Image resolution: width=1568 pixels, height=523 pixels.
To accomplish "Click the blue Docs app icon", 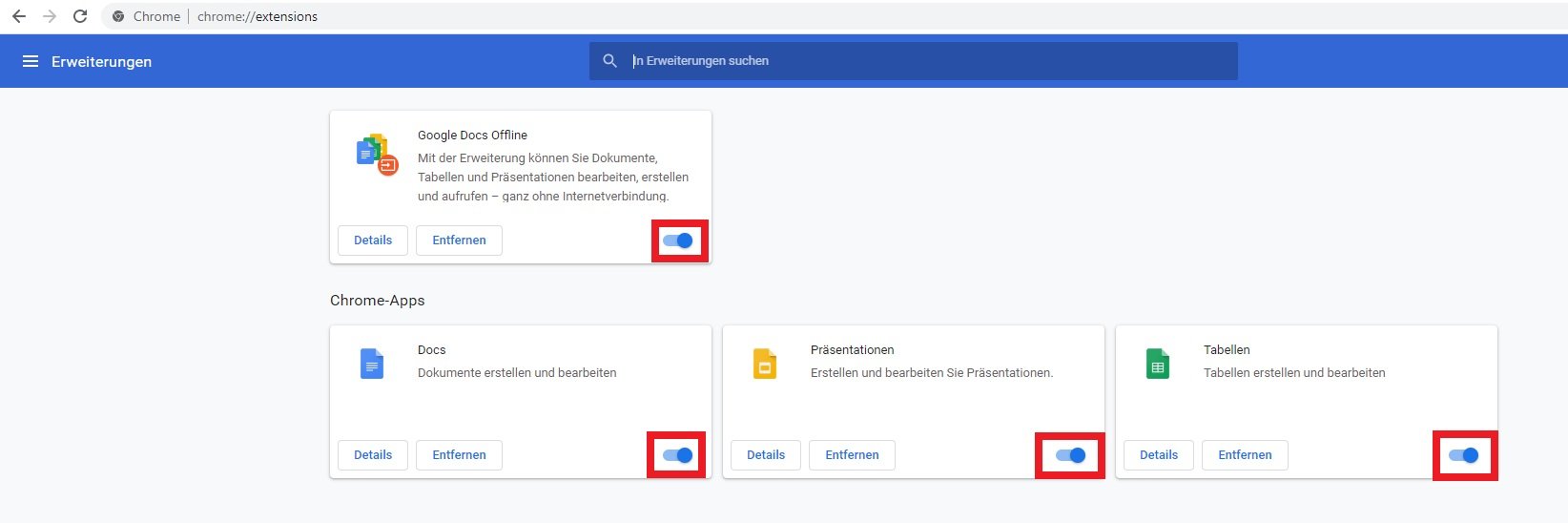I will tap(372, 364).
